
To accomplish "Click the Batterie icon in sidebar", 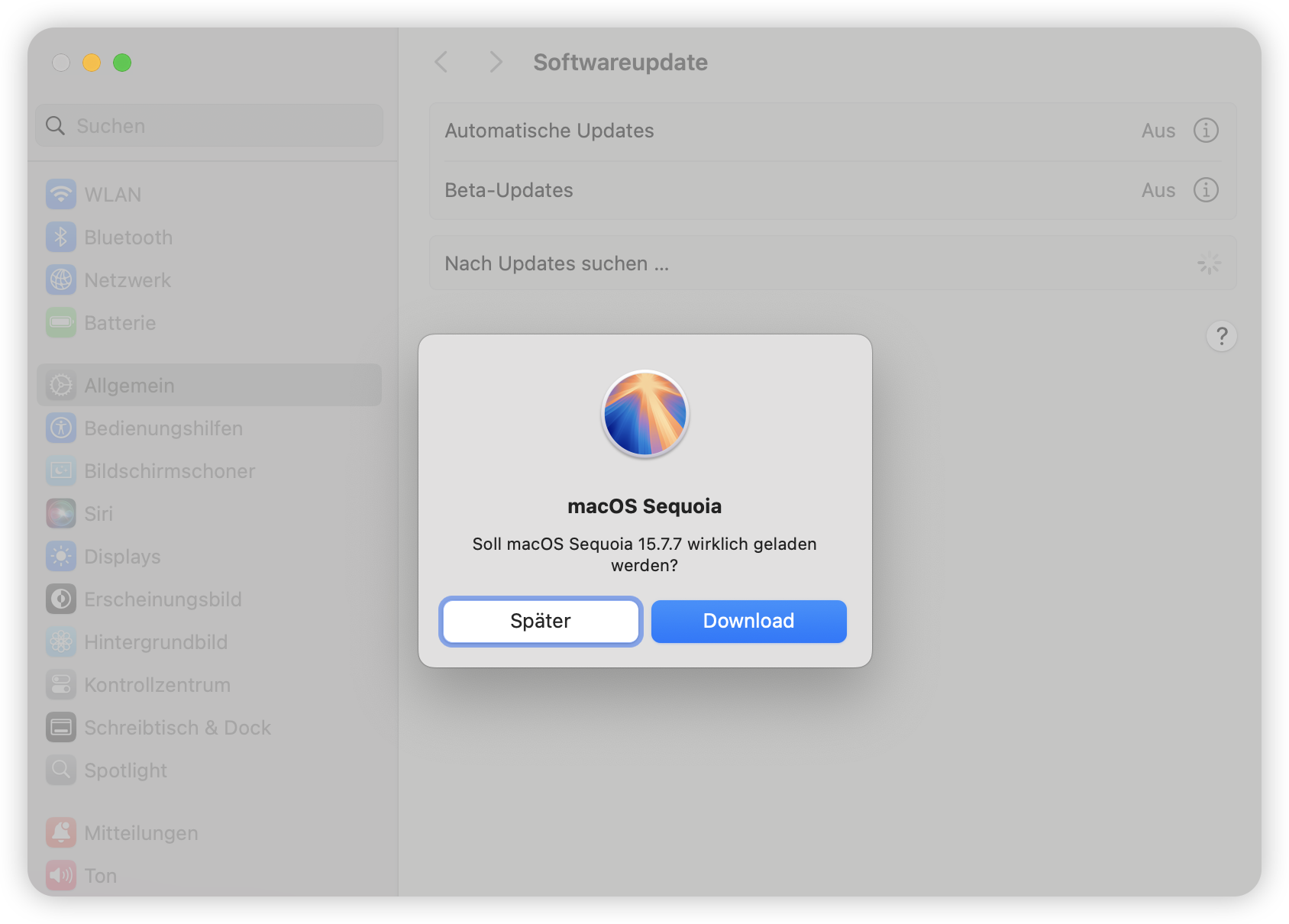I will pyautogui.click(x=61, y=322).
